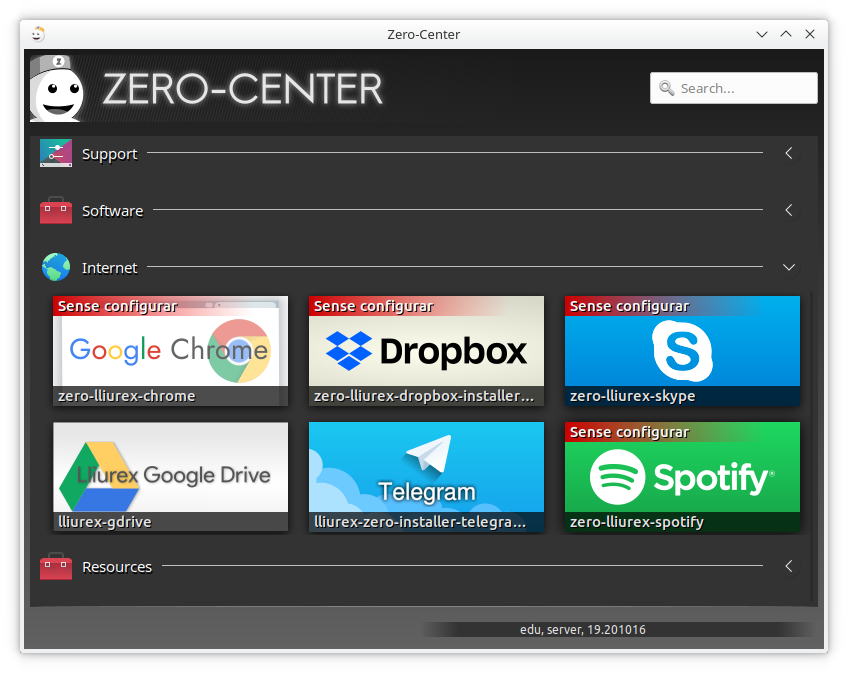Open the Google Chrome installer tile

click(x=170, y=351)
